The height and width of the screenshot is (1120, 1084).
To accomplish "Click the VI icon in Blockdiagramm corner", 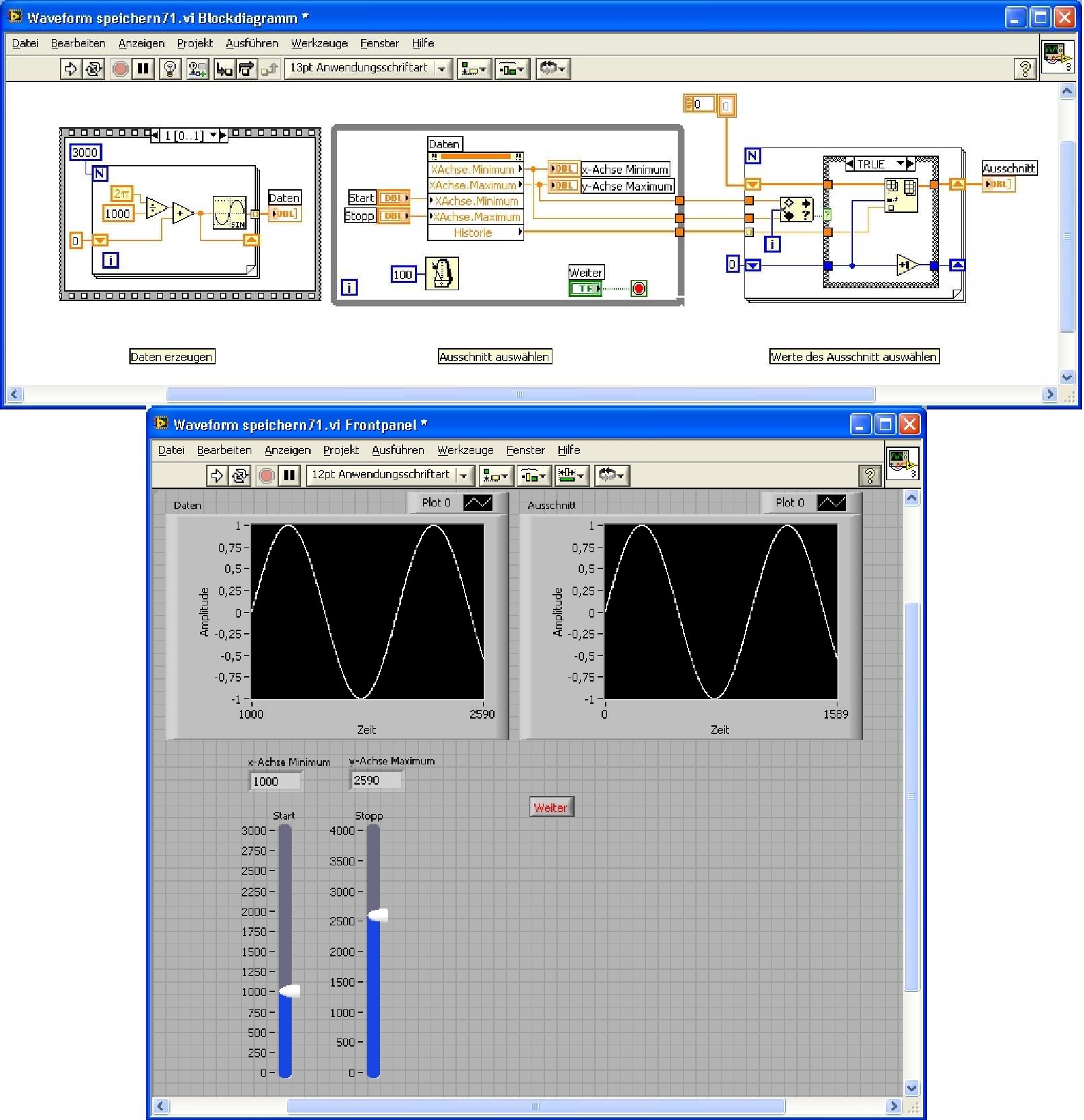I will (x=1058, y=57).
